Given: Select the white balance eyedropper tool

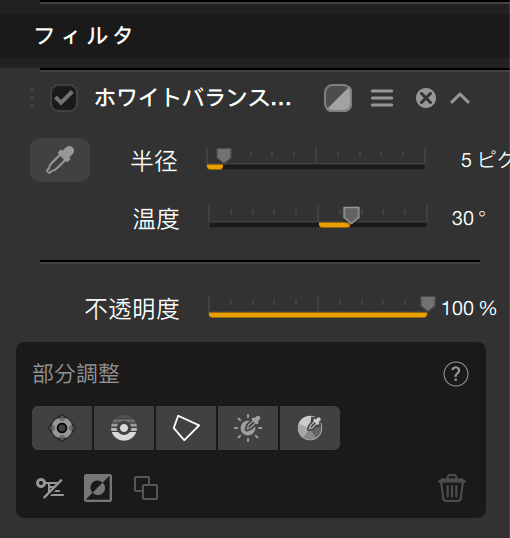Looking at the screenshot, I should coord(60,160).
